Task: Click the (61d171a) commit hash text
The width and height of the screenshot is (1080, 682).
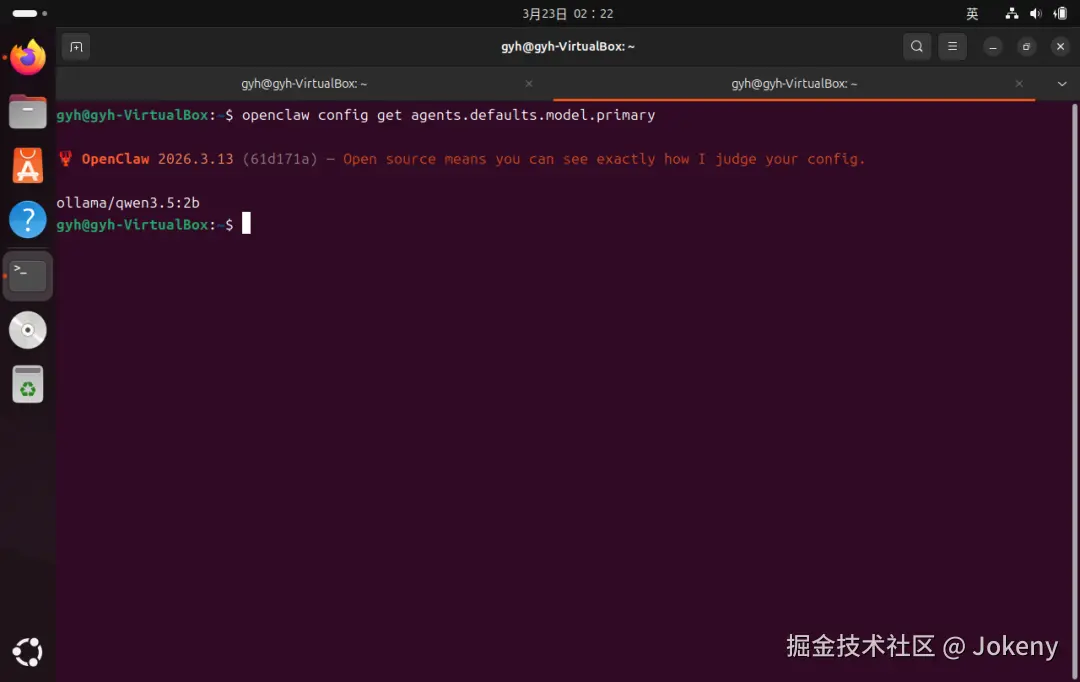Action: click(x=280, y=159)
